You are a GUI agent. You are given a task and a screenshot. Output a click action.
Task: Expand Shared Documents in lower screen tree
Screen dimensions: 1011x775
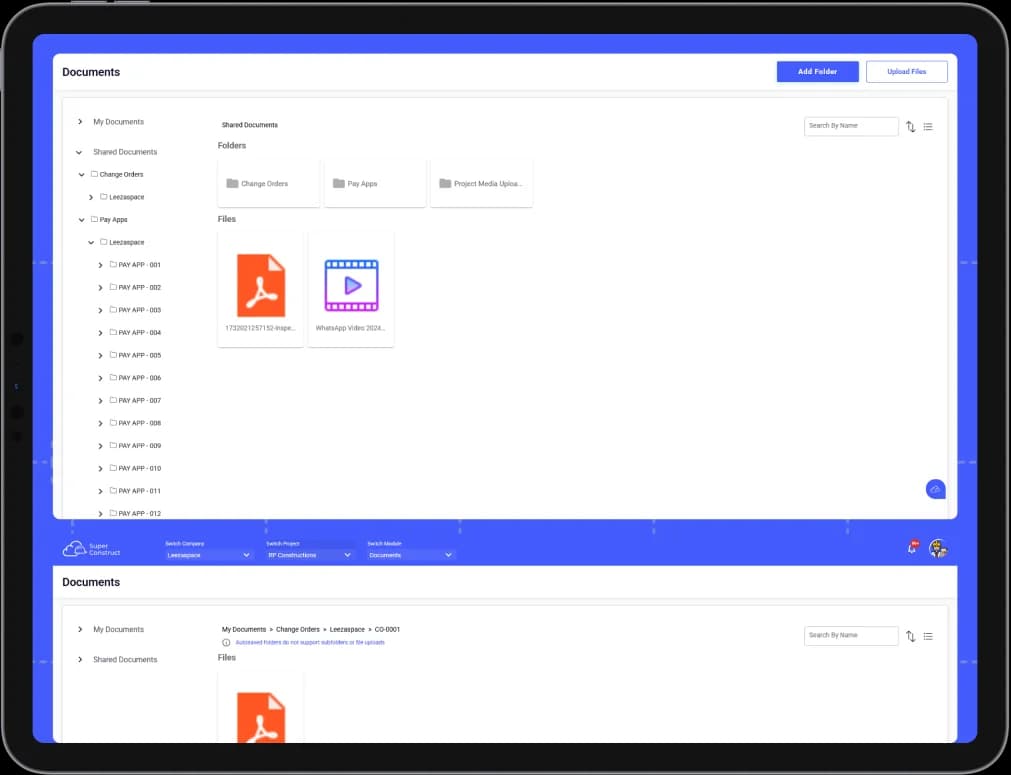[80, 660]
